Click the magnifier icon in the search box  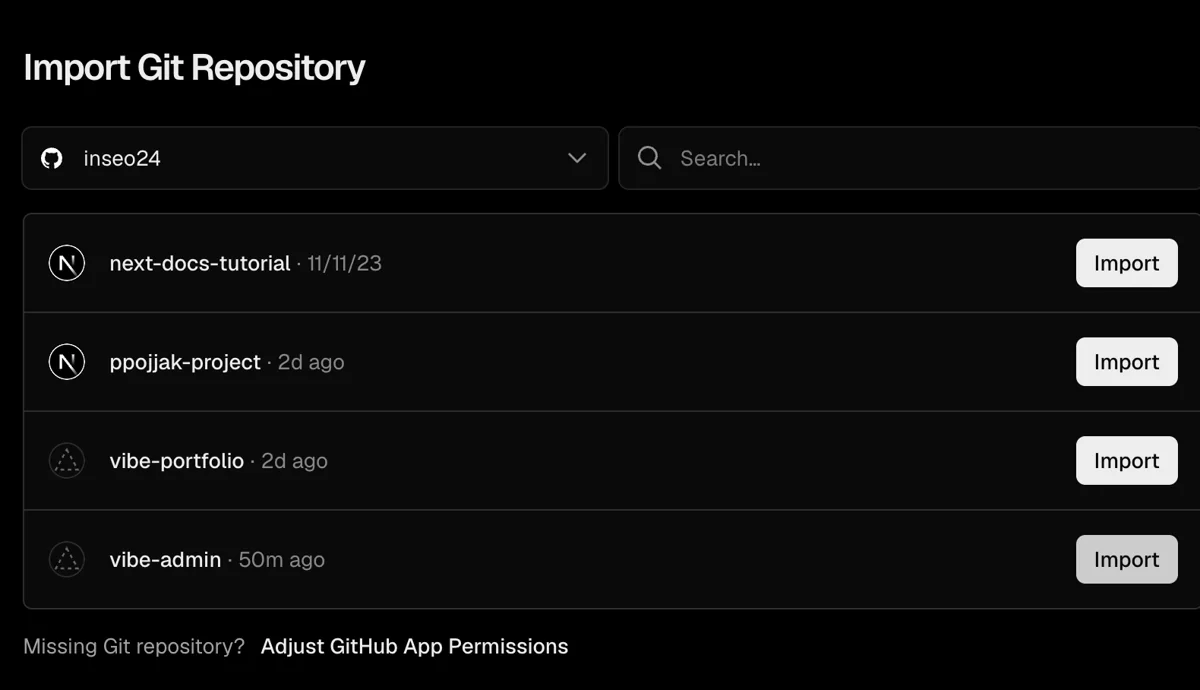pyautogui.click(x=650, y=158)
